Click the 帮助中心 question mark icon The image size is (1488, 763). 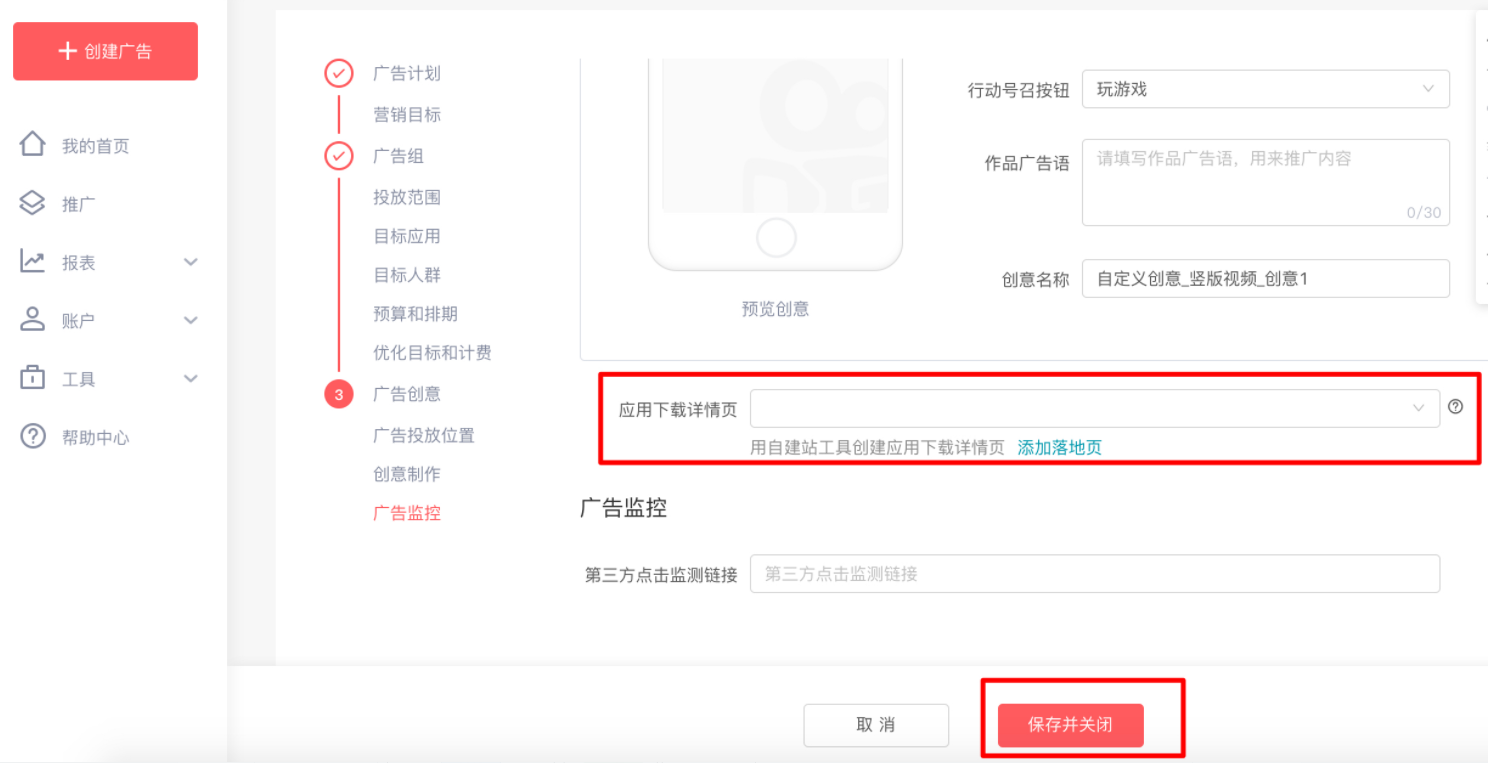click(x=33, y=436)
